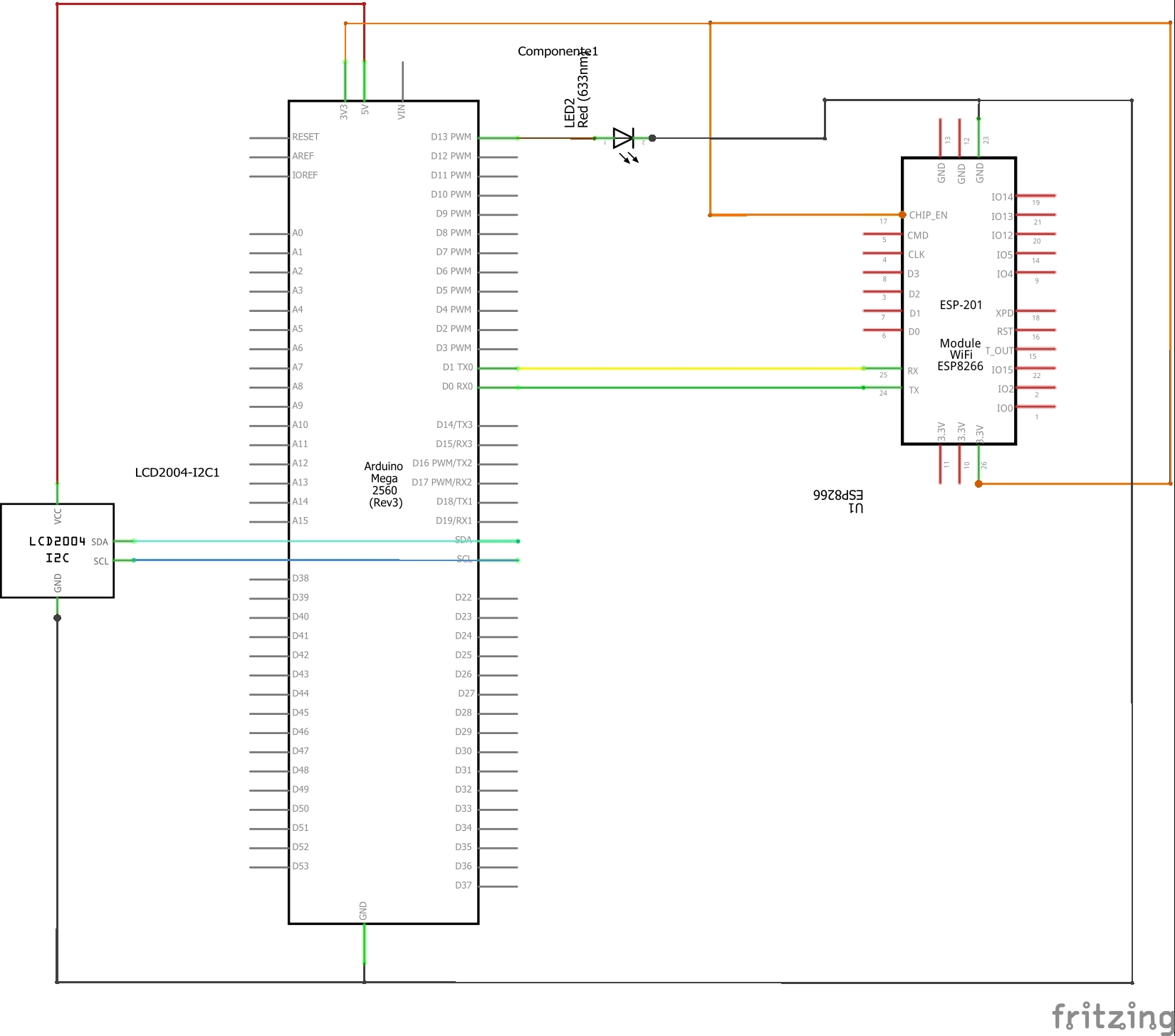This screenshot has height=1036, width=1175.
Task: Click the ESP-201 'TX' pin label
Action: point(914,390)
